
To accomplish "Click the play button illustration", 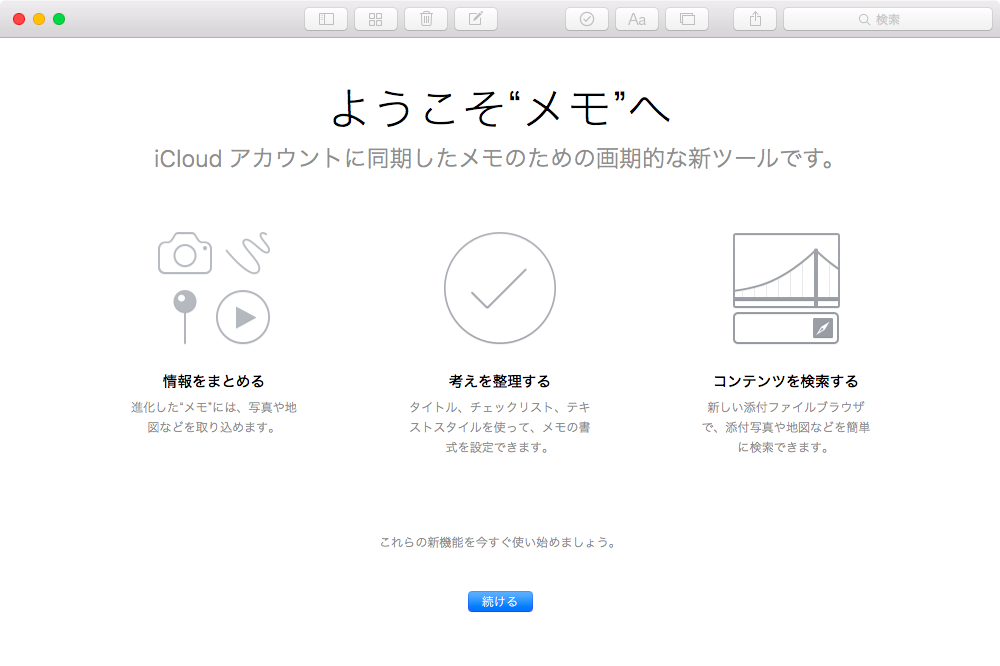I will click(x=243, y=317).
